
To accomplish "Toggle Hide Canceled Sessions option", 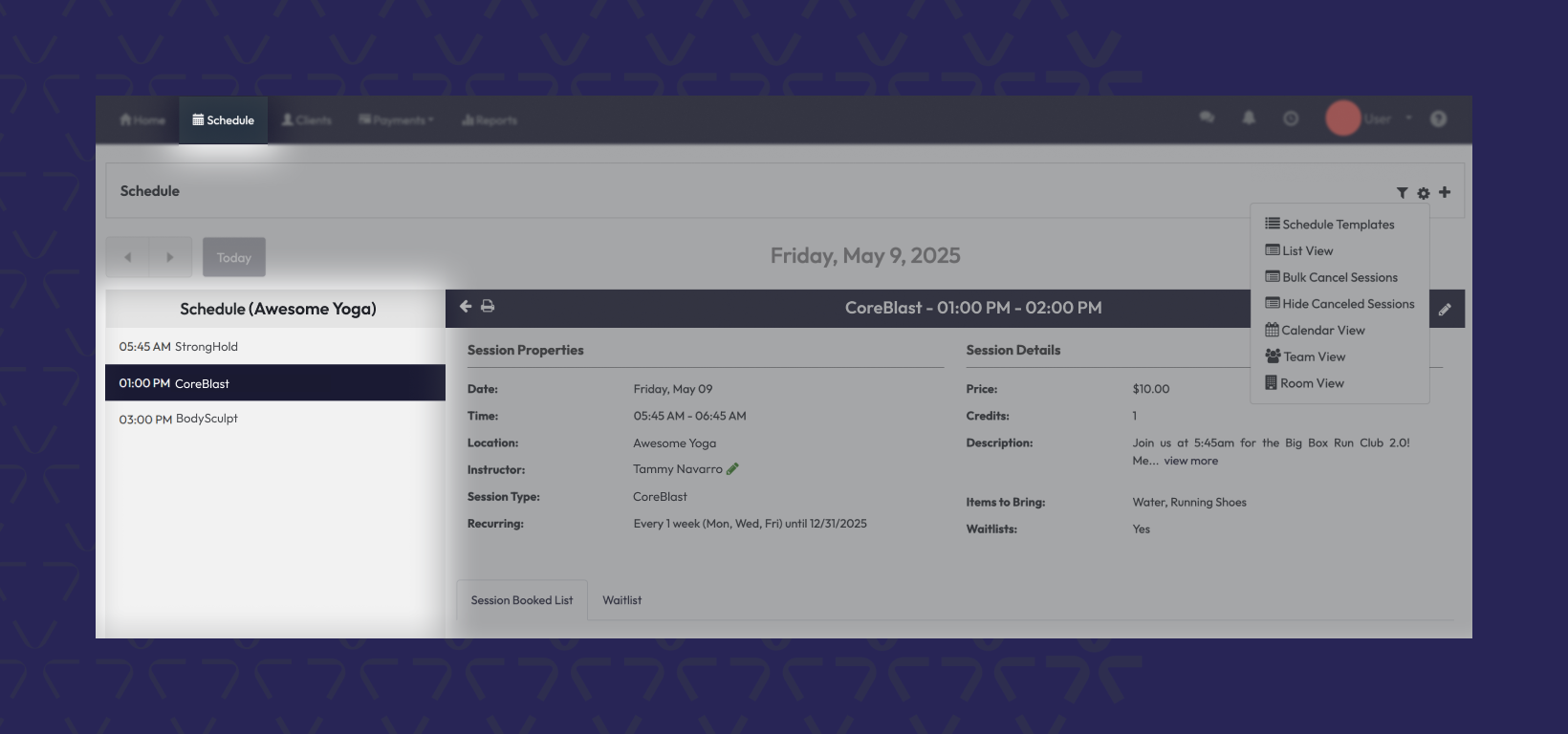I will click(x=1339, y=304).
